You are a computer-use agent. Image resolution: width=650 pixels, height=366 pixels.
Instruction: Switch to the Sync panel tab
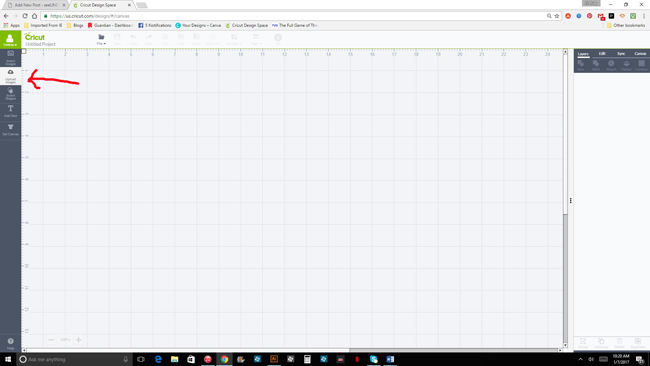point(621,53)
